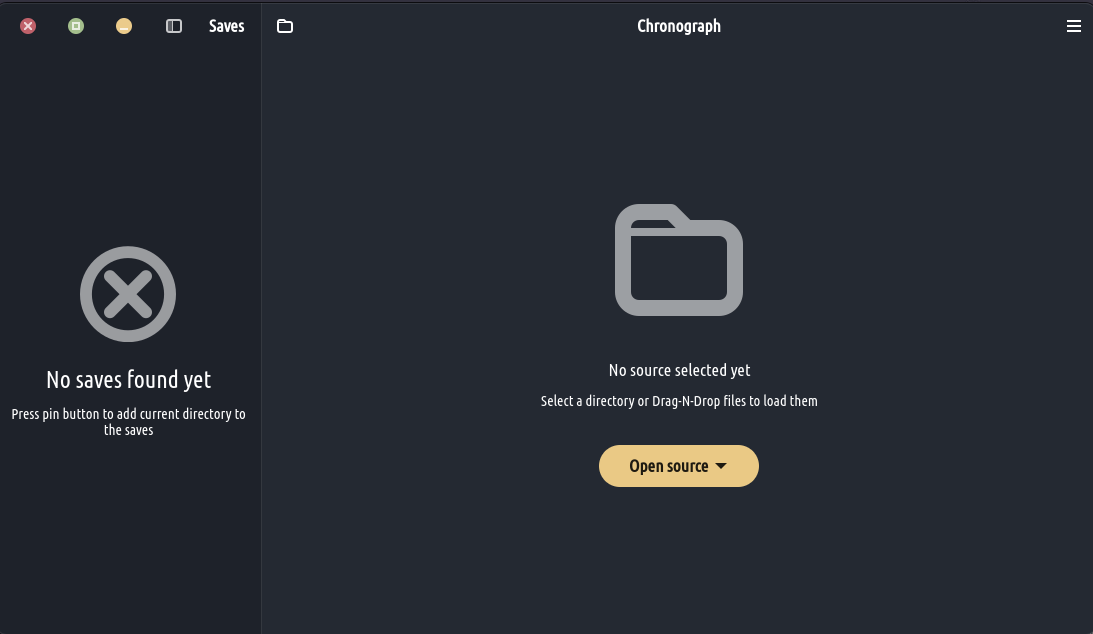Click the crossed-circle icon in Saves pane
Image resolution: width=1093 pixels, height=634 pixels.
click(x=128, y=294)
